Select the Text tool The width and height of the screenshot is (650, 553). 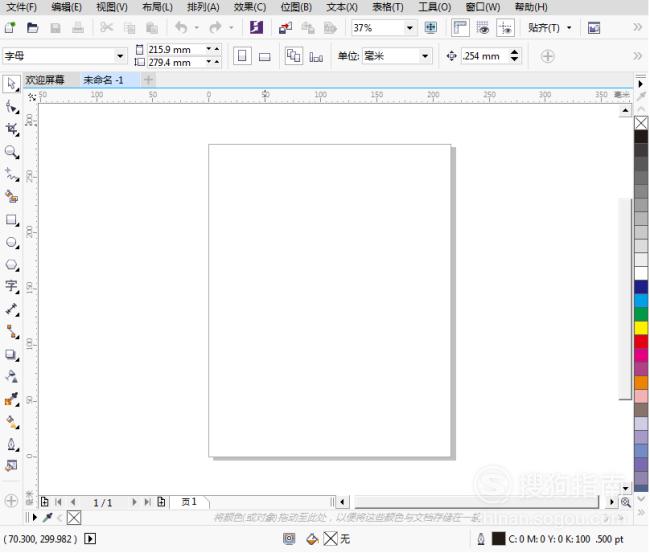12,286
